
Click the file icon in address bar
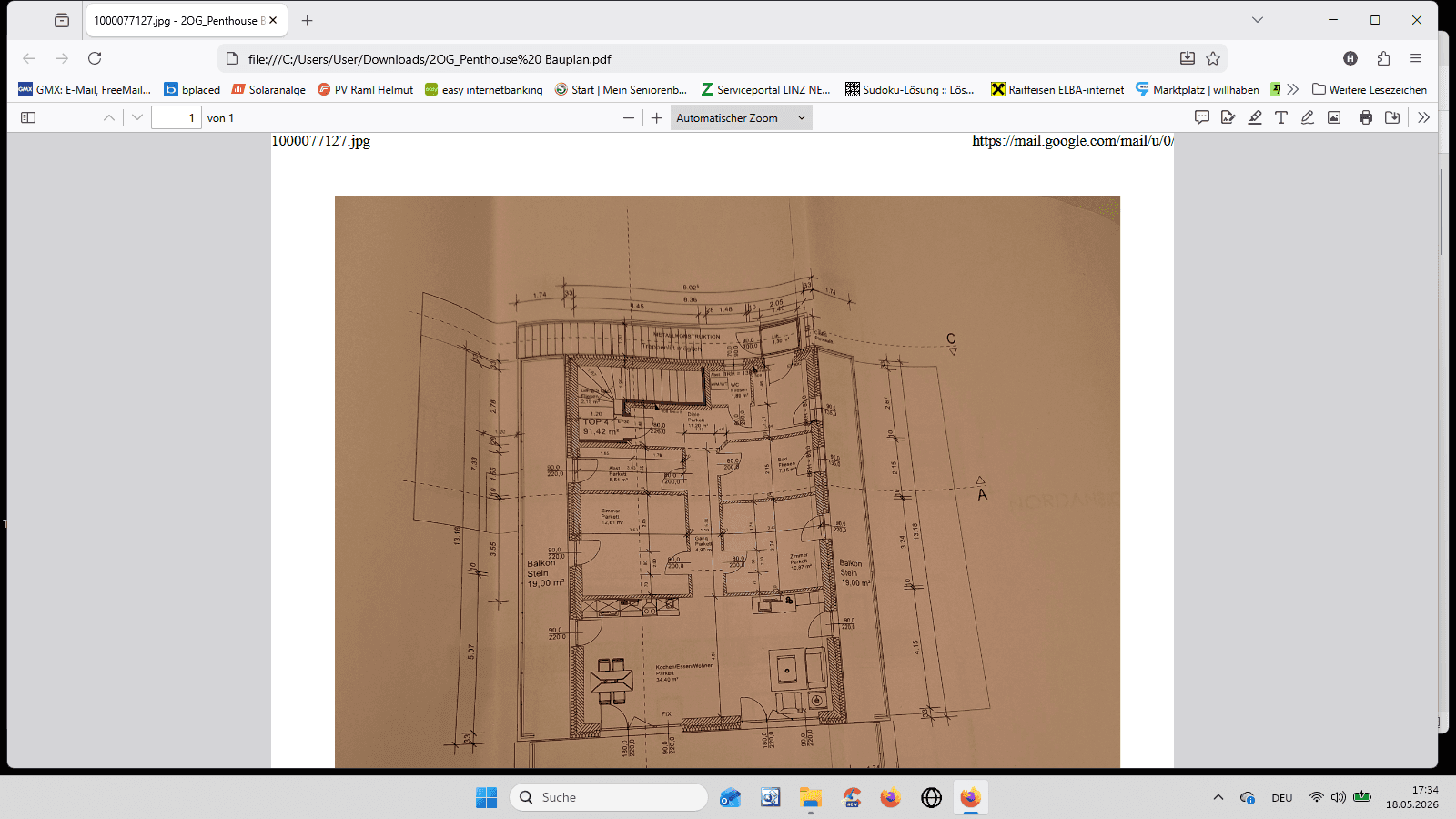pyautogui.click(x=231, y=58)
